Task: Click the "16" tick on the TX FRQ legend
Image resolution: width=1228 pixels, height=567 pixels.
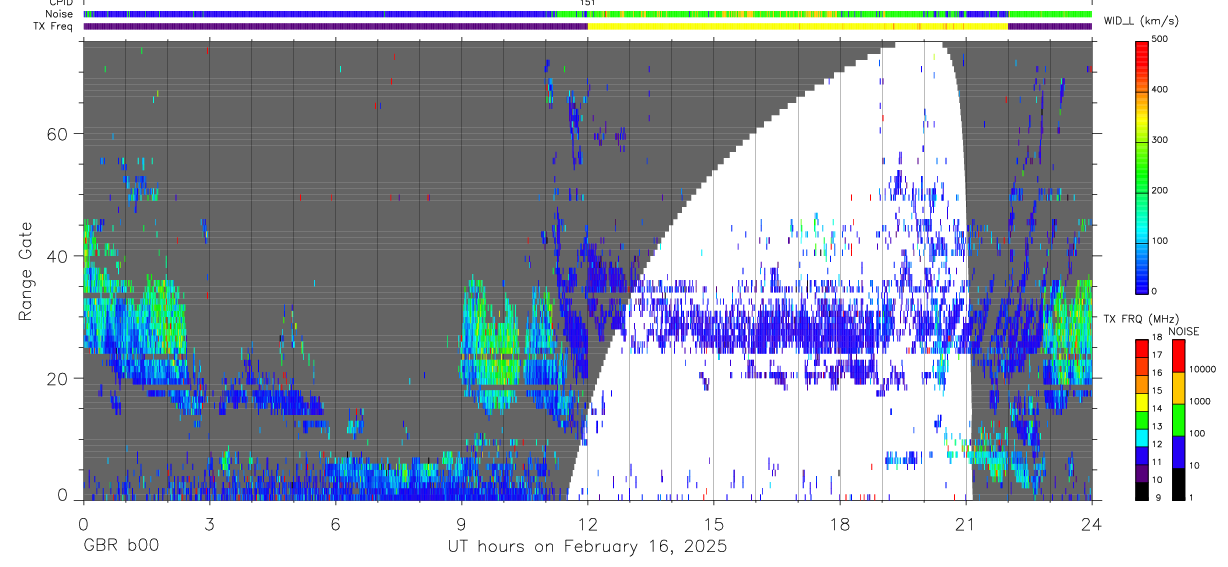Action: [1159, 373]
